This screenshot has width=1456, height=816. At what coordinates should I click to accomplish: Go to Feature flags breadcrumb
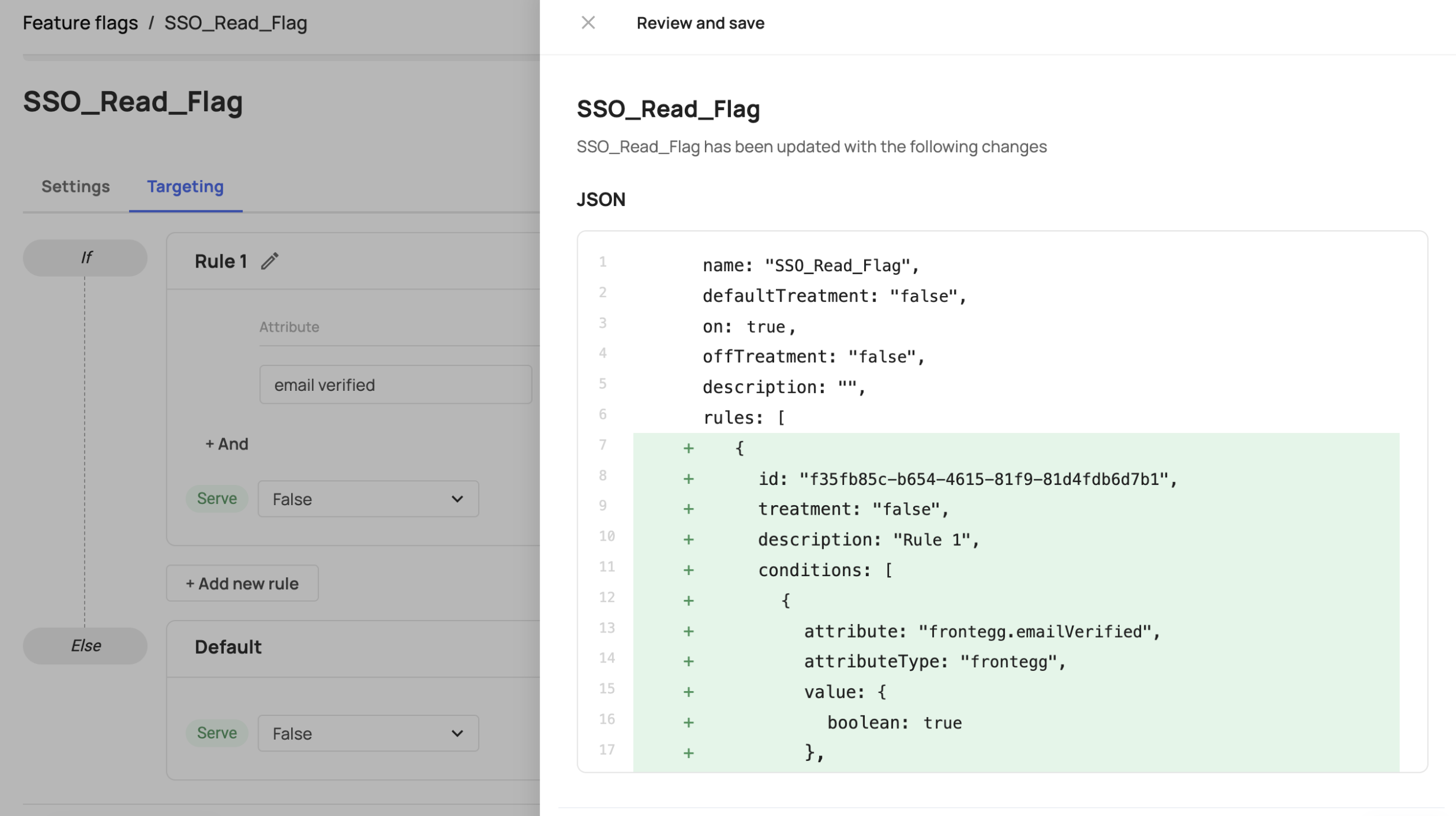[80, 23]
